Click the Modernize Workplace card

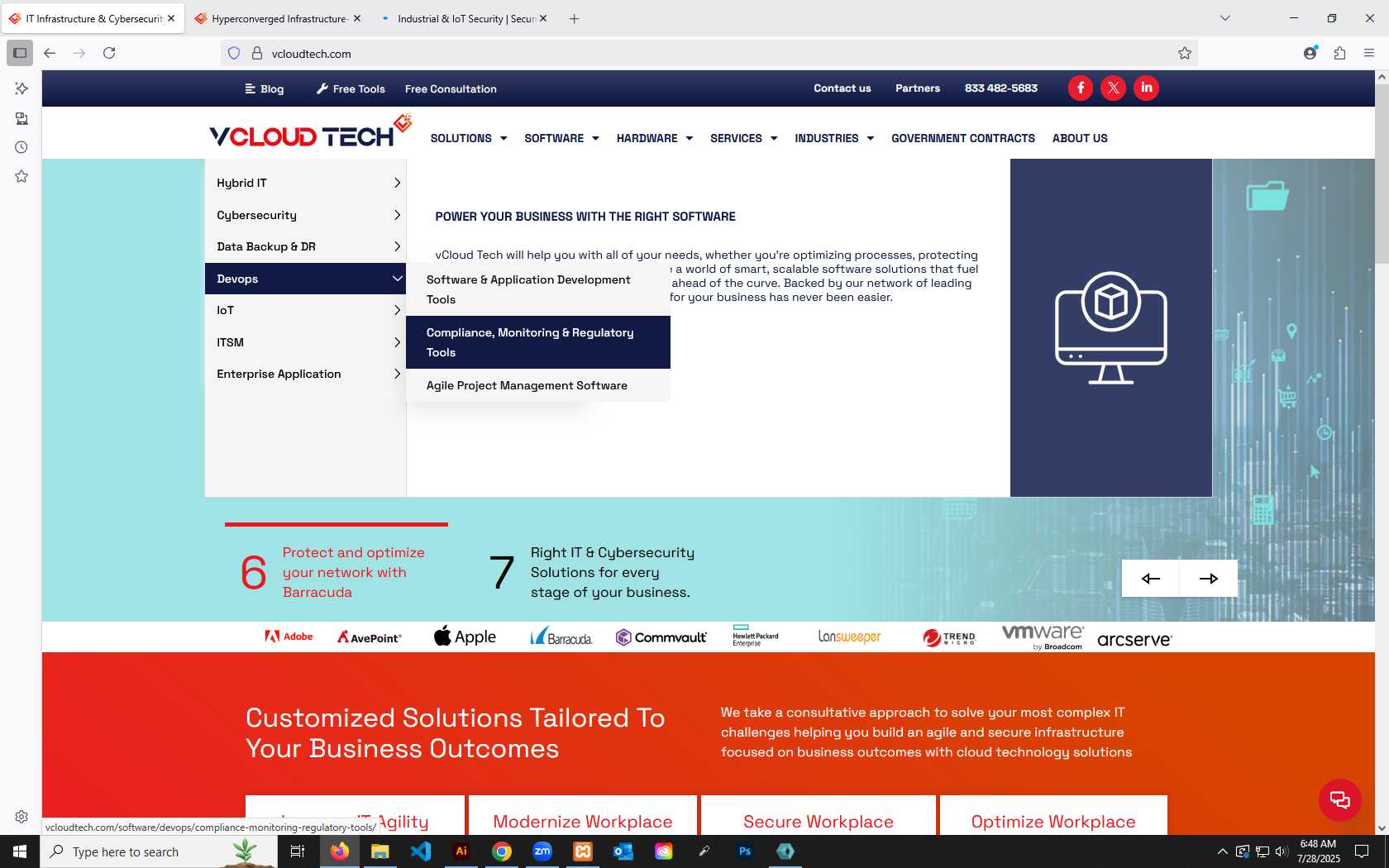583,816
